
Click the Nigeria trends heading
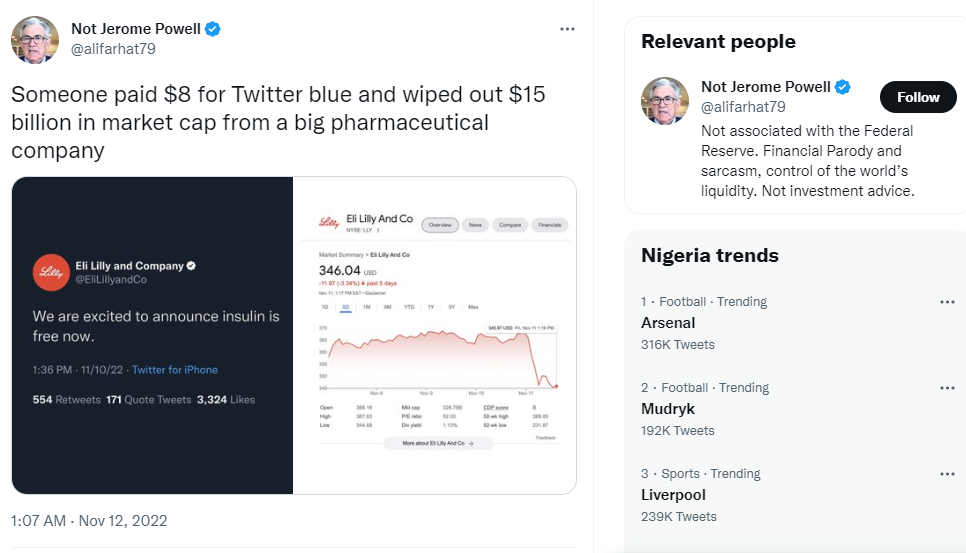click(709, 255)
